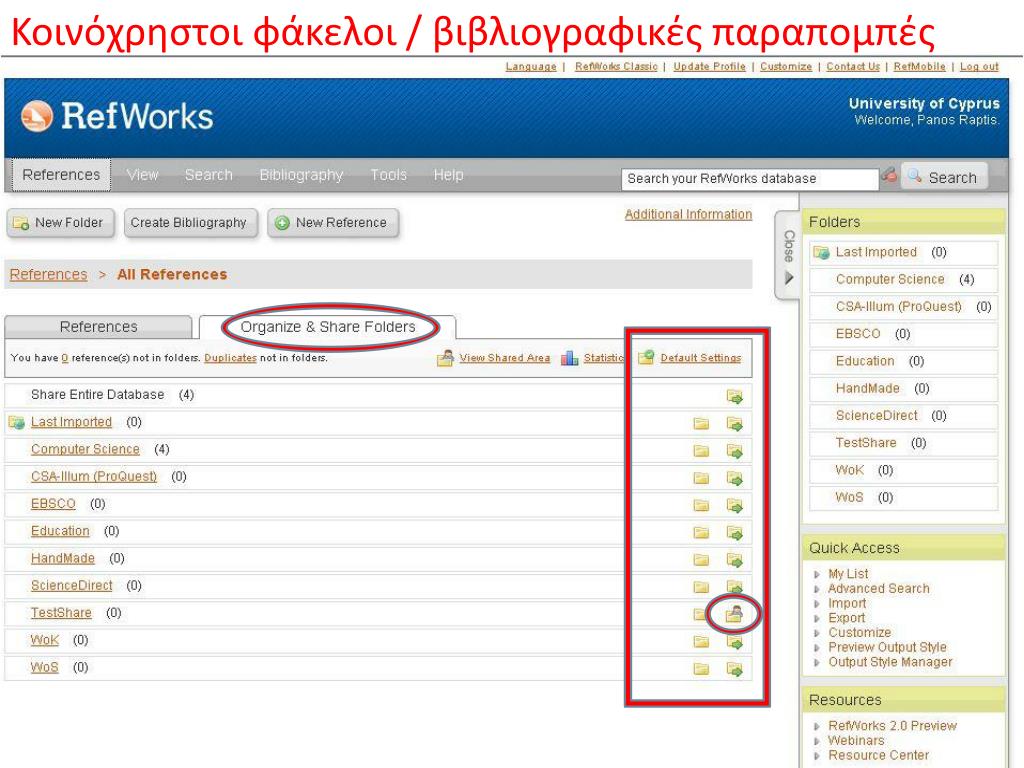Click the Search your RefWorks database field
Image resolution: width=1024 pixels, height=768 pixels.
[x=748, y=179]
